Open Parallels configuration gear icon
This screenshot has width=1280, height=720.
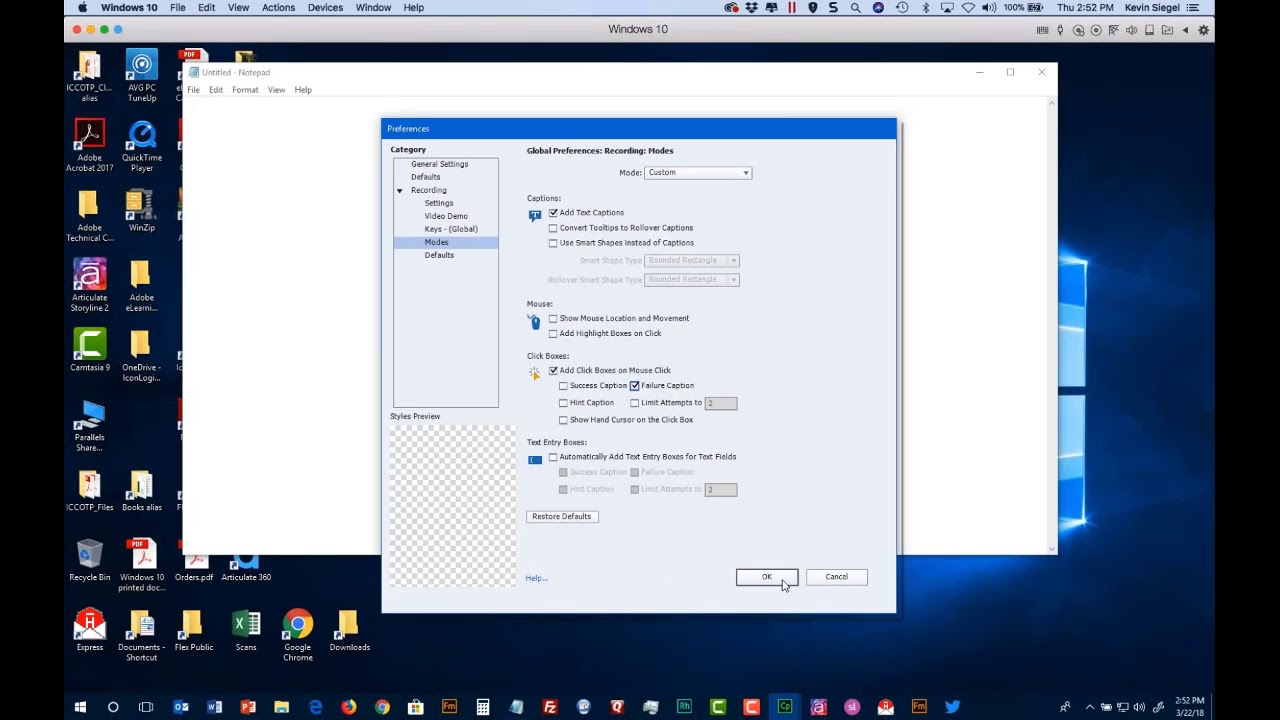click(1203, 29)
